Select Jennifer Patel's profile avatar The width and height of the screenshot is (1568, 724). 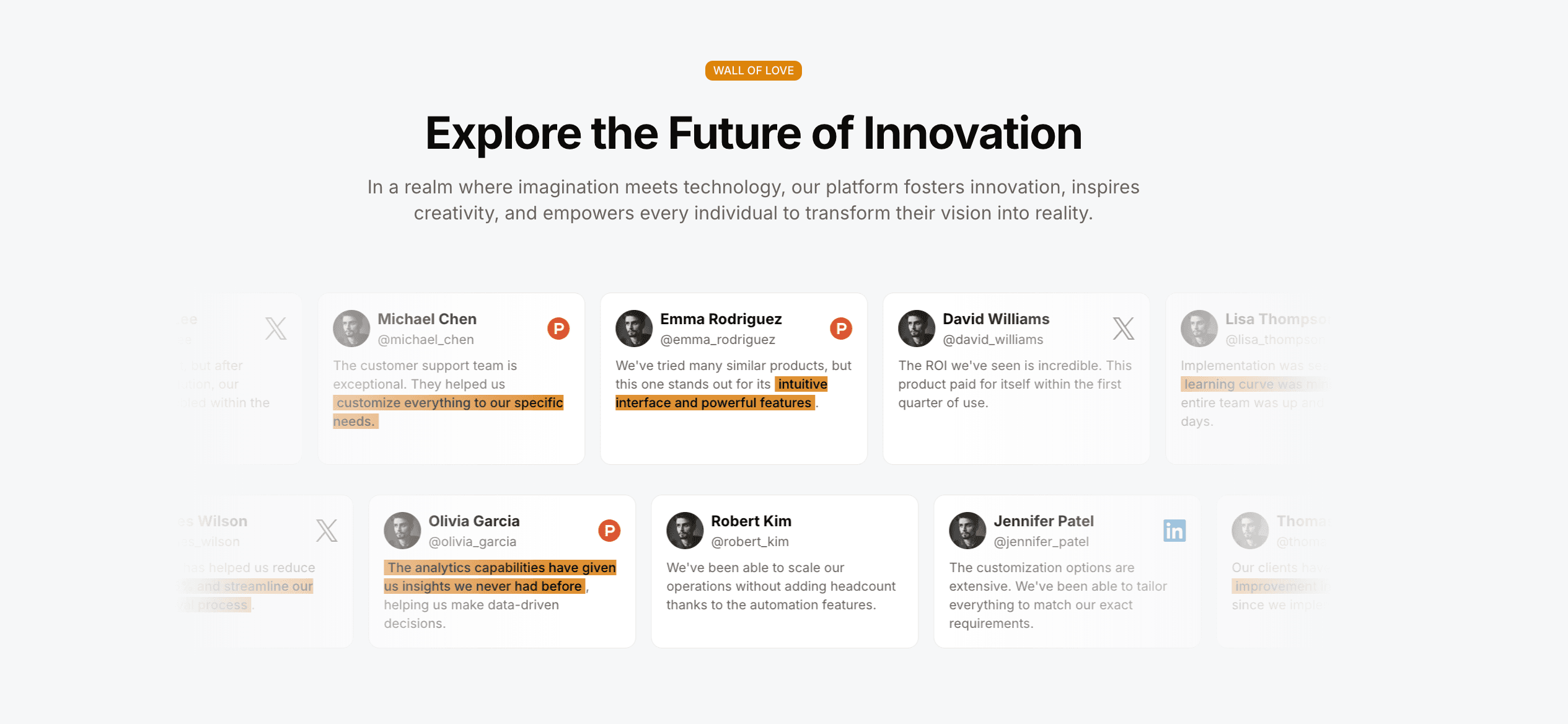click(x=967, y=531)
